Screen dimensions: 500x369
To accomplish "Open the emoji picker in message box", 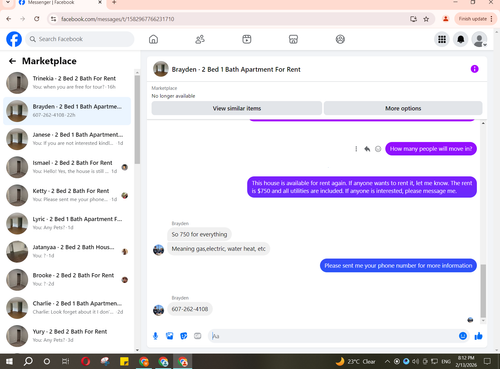I will (463, 336).
